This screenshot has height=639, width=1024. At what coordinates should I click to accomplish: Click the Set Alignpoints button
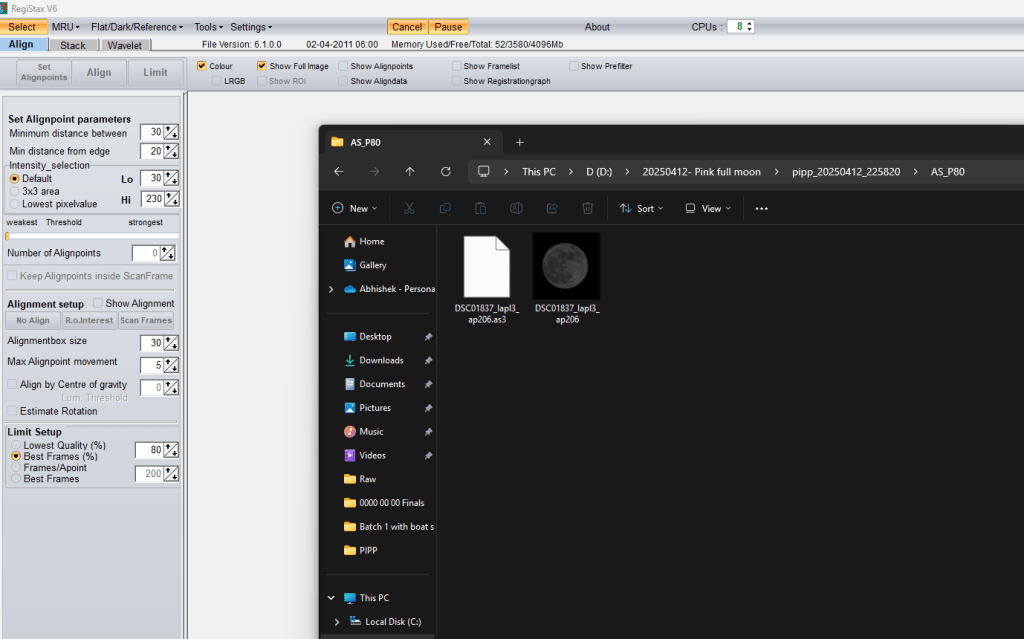tap(43, 73)
